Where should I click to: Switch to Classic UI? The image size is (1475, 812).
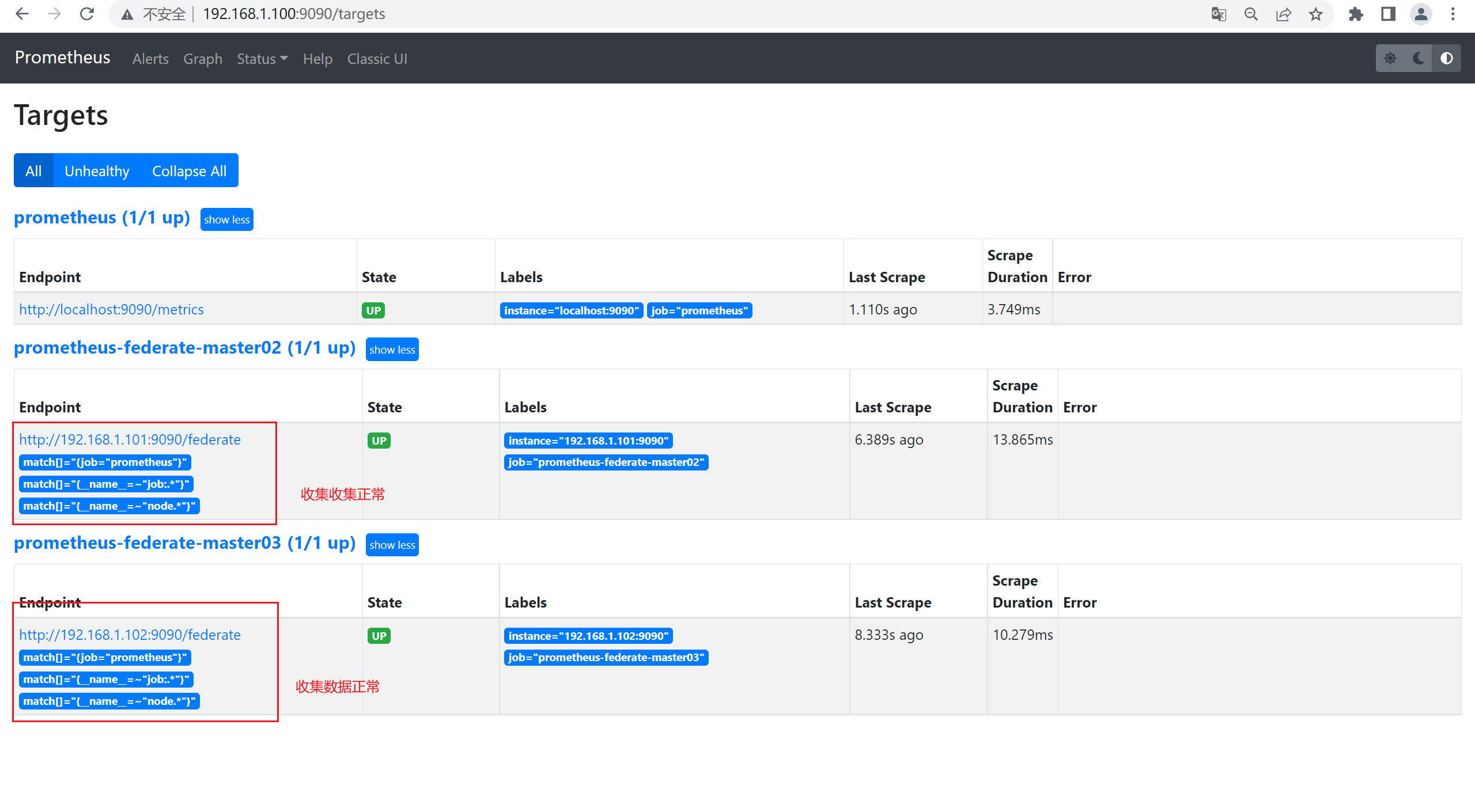pos(377,59)
